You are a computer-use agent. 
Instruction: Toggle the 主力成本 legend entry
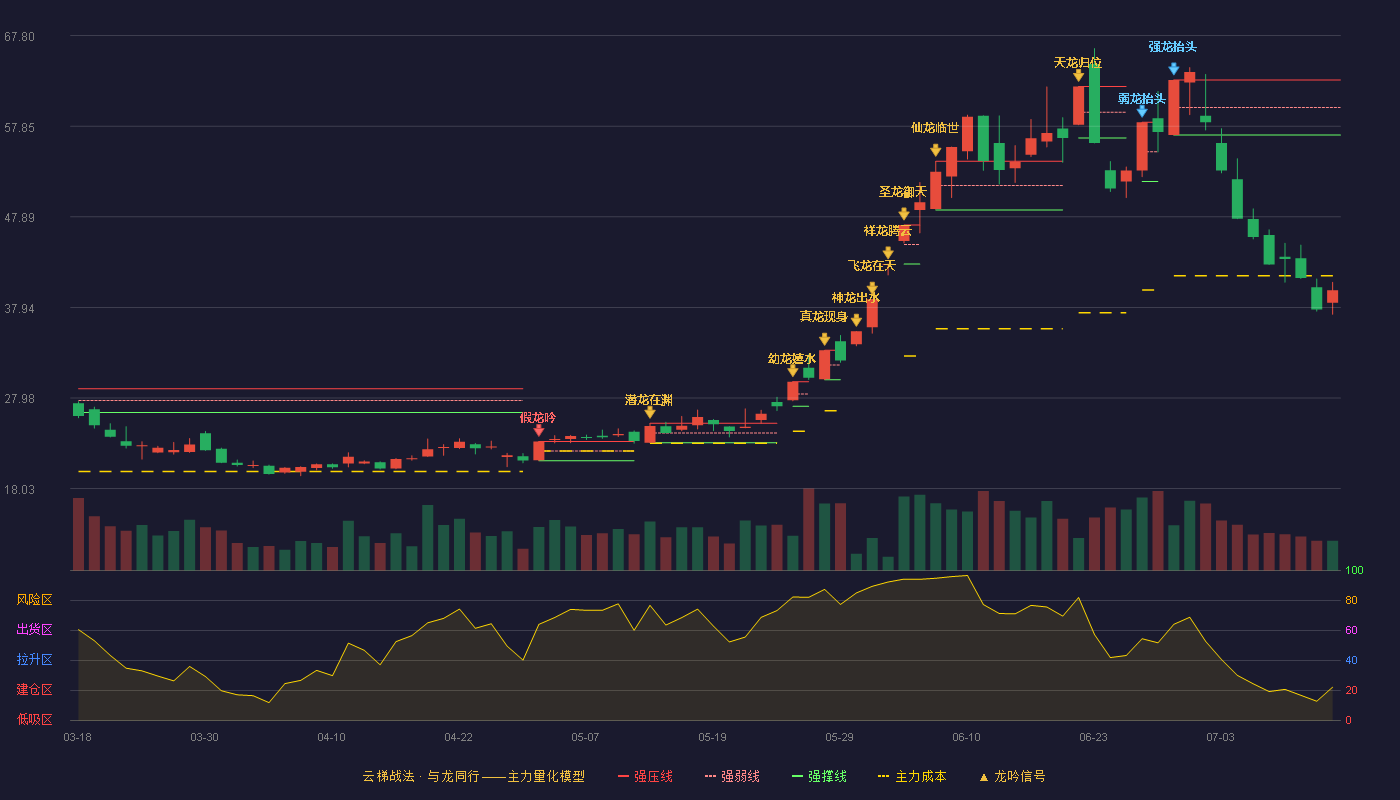coord(911,776)
